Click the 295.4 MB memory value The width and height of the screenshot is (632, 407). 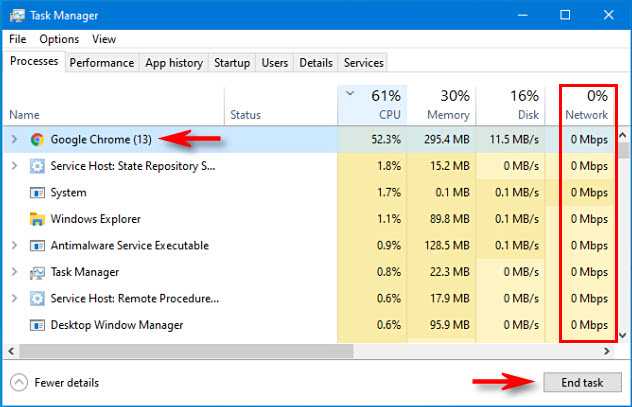pos(447,139)
